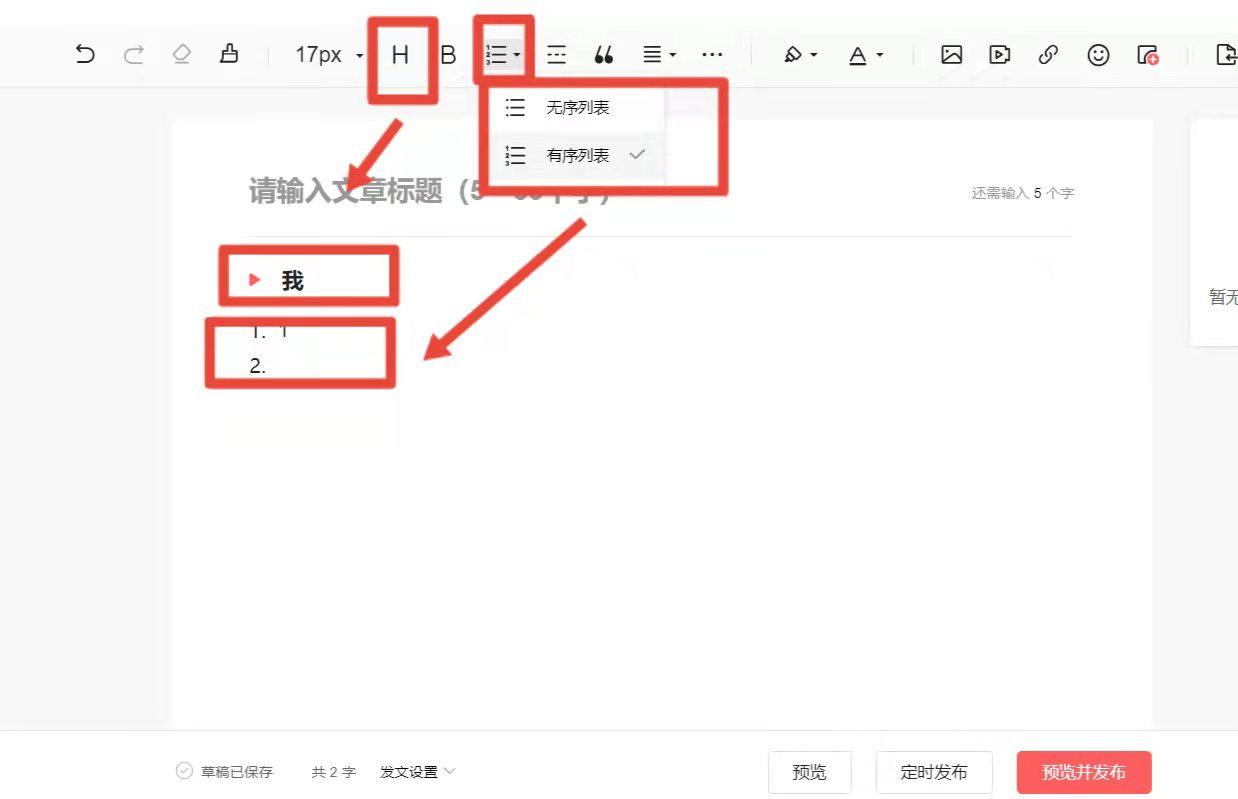Toggle the blockquote formatting icon
The image size is (1238, 799).
604,55
